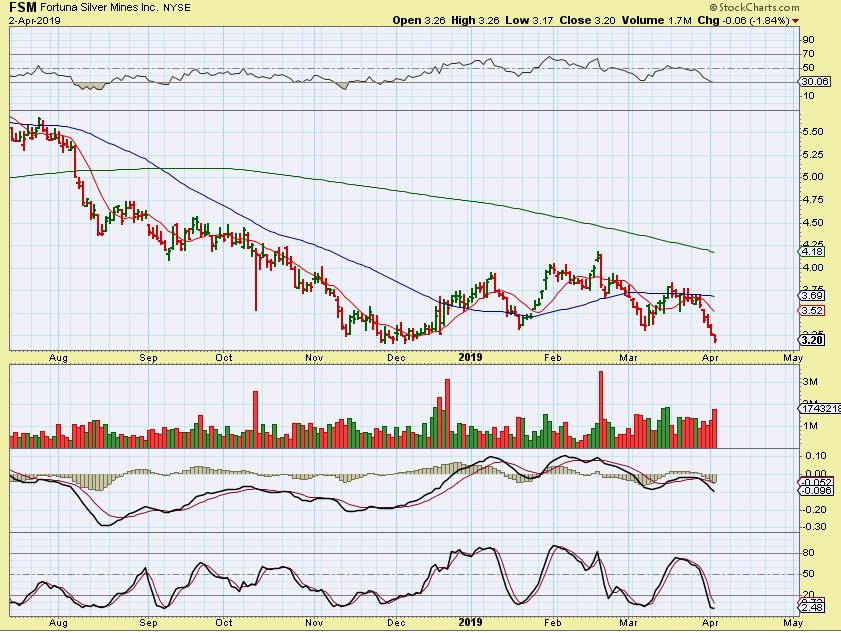This screenshot has width=841, height=633.
Task: Click the green moving average tag 4.18
Action: (812, 252)
